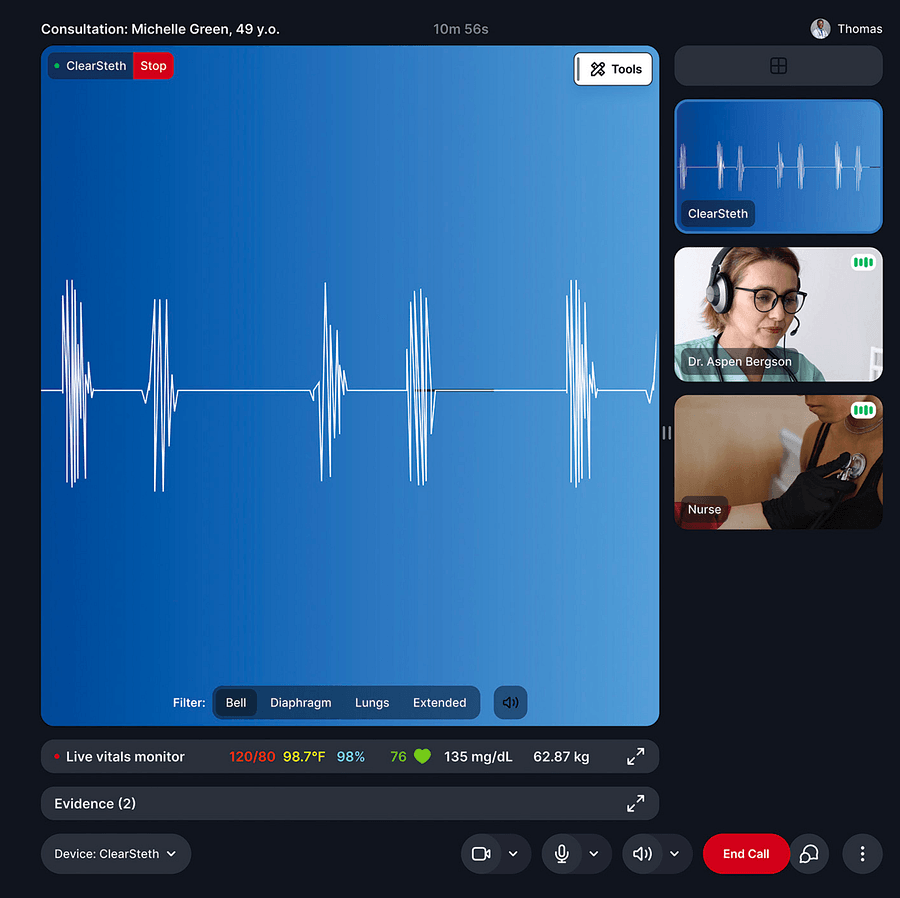
Task: Click the stethoscope audio speaker icon
Action: point(510,703)
